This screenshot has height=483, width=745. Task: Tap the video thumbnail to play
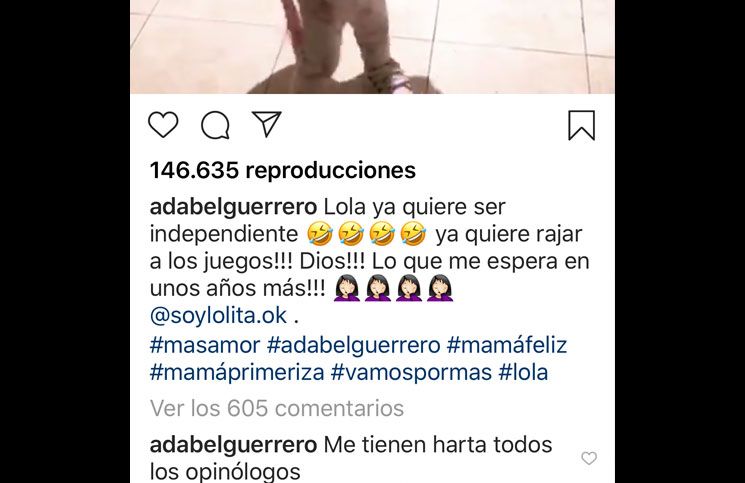[372, 47]
